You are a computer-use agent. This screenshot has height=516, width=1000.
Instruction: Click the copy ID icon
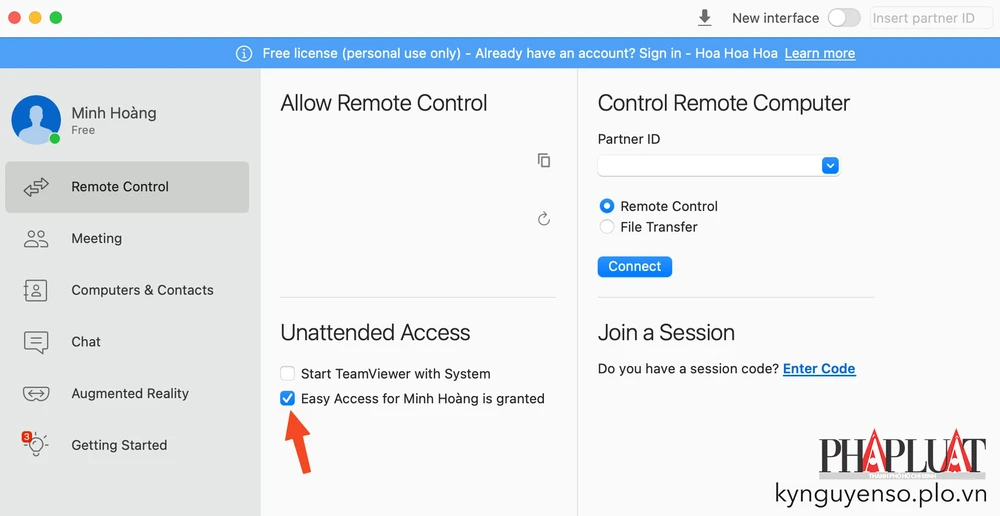[544, 160]
